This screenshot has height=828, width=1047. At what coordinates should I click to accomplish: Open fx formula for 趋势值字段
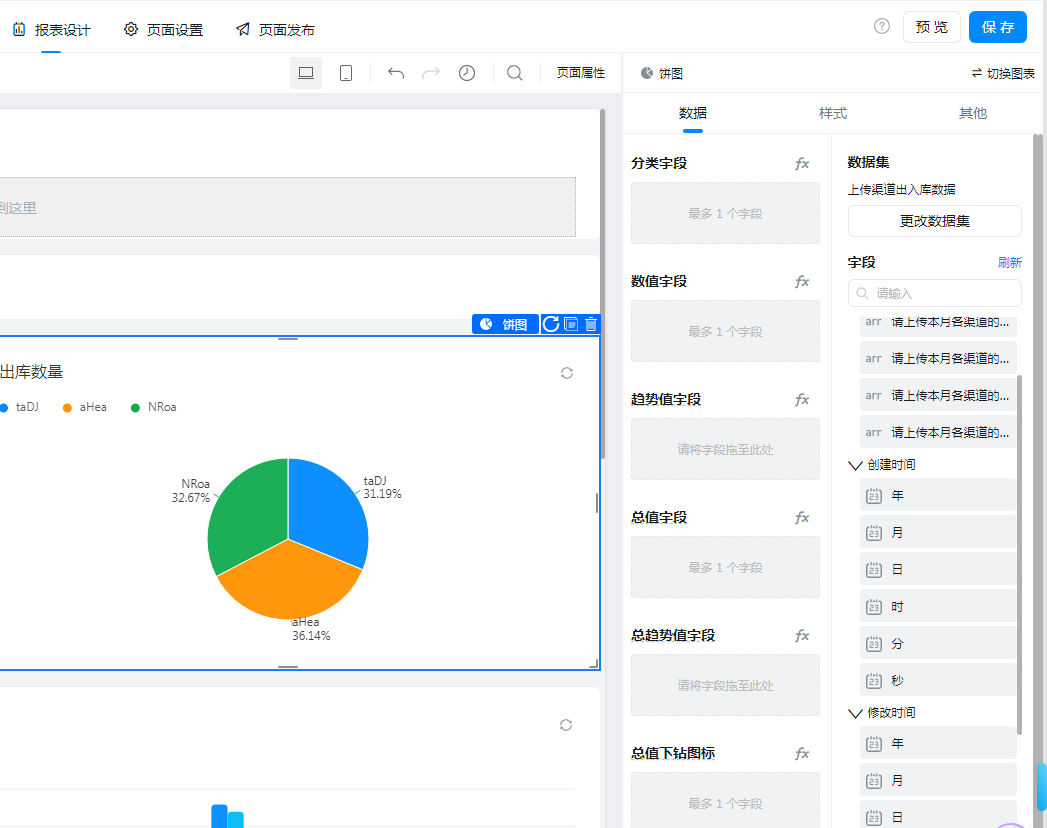[x=802, y=399]
